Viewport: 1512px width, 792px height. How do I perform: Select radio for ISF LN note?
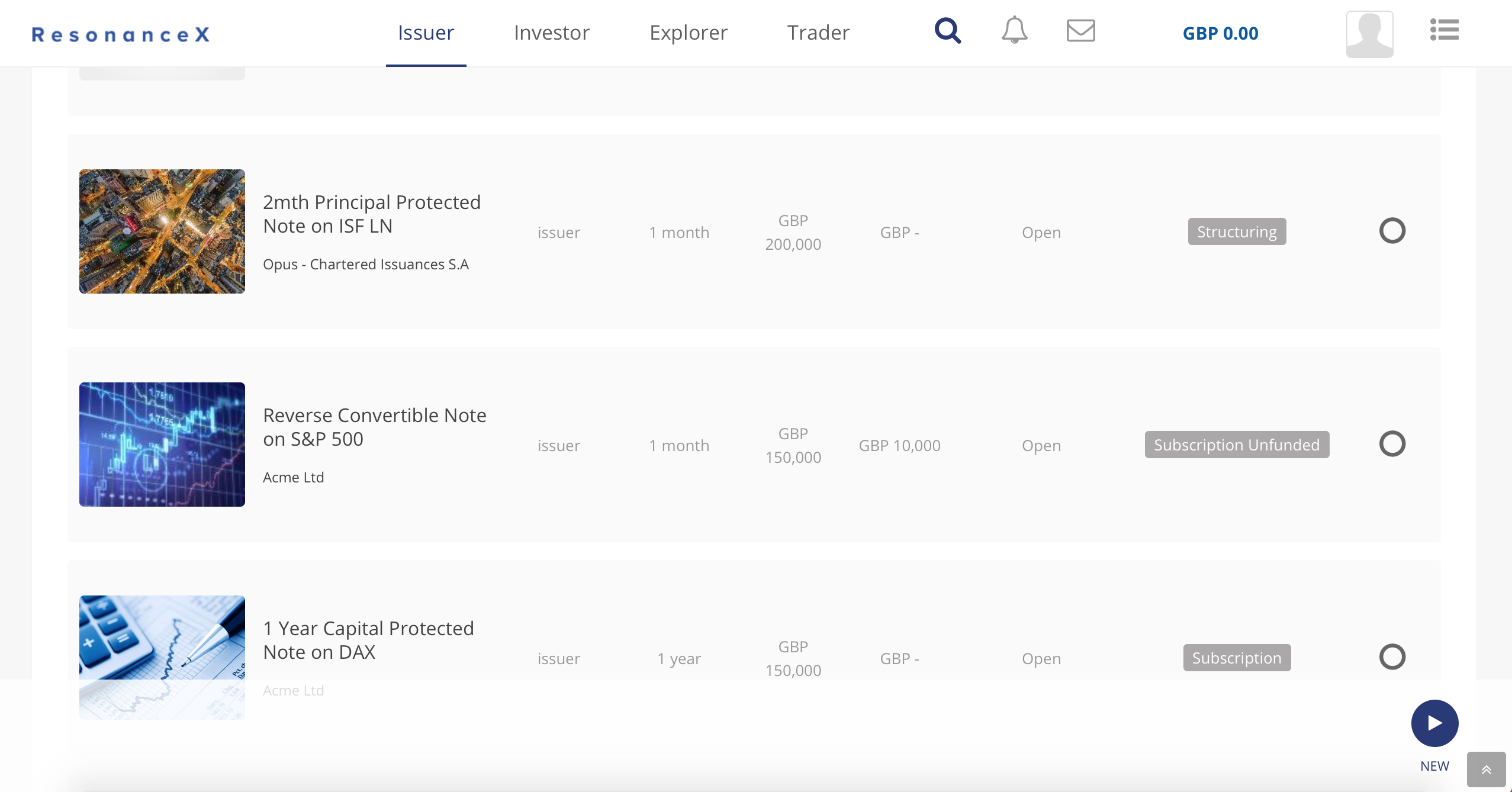coord(1392,231)
